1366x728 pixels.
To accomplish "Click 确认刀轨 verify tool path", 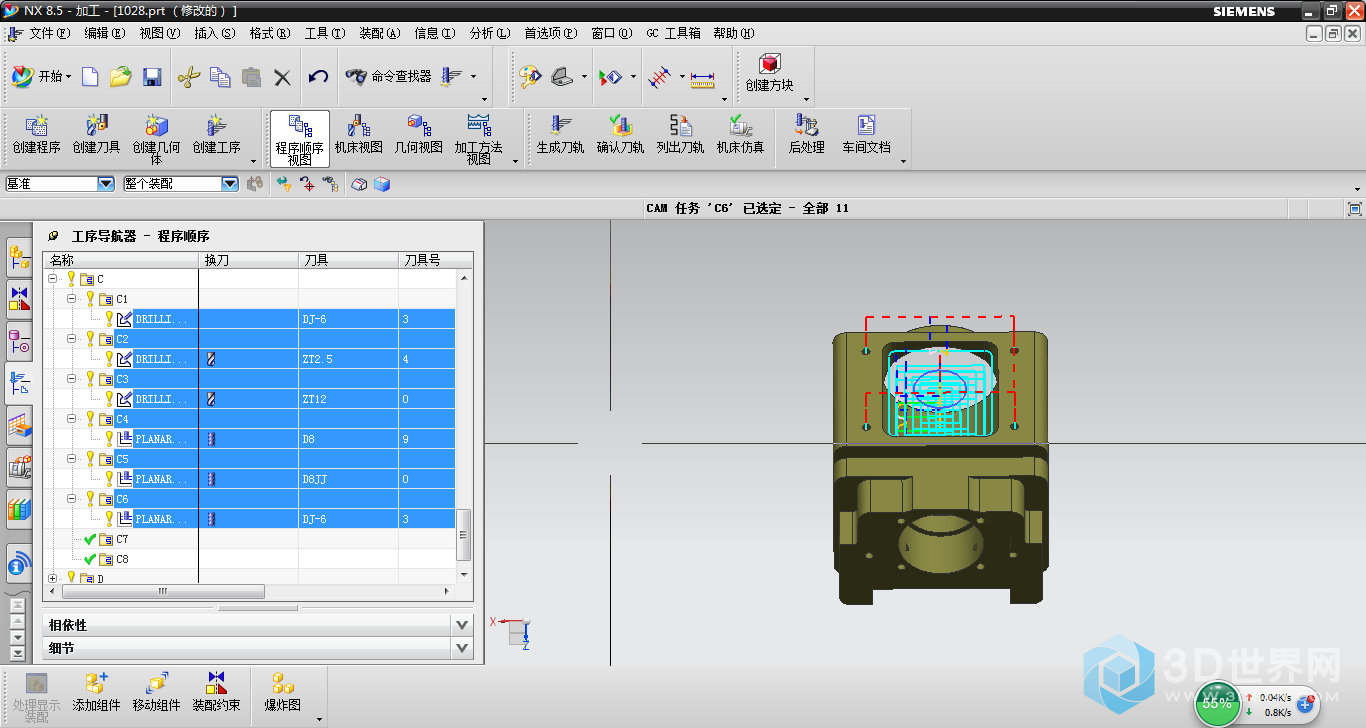I will click(620, 135).
